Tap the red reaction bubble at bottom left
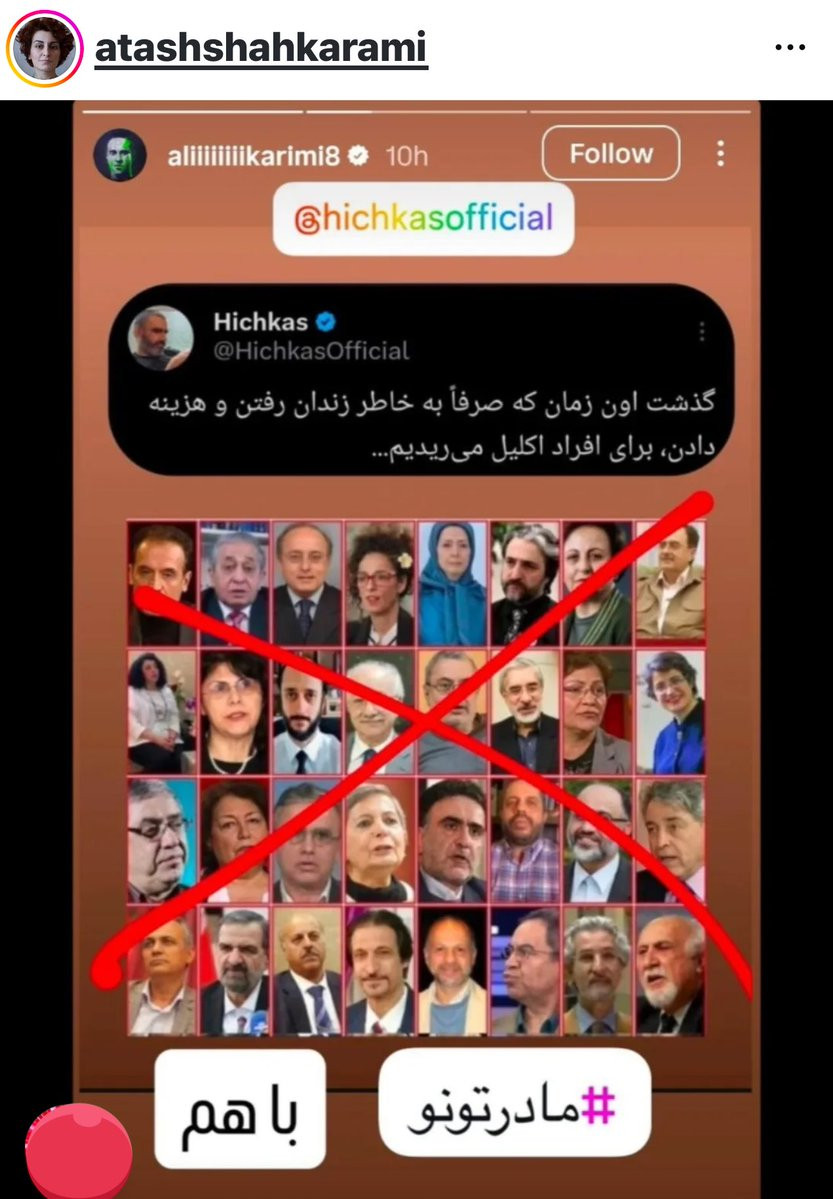The width and height of the screenshot is (833, 1199). coord(79,1150)
